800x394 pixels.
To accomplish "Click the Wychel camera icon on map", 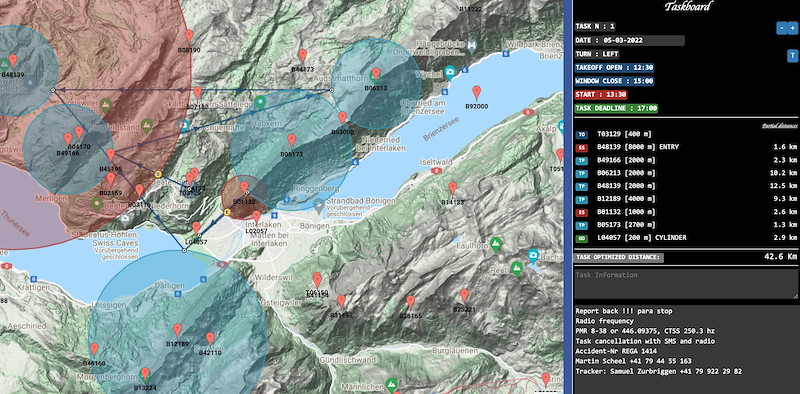I will coord(449,72).
